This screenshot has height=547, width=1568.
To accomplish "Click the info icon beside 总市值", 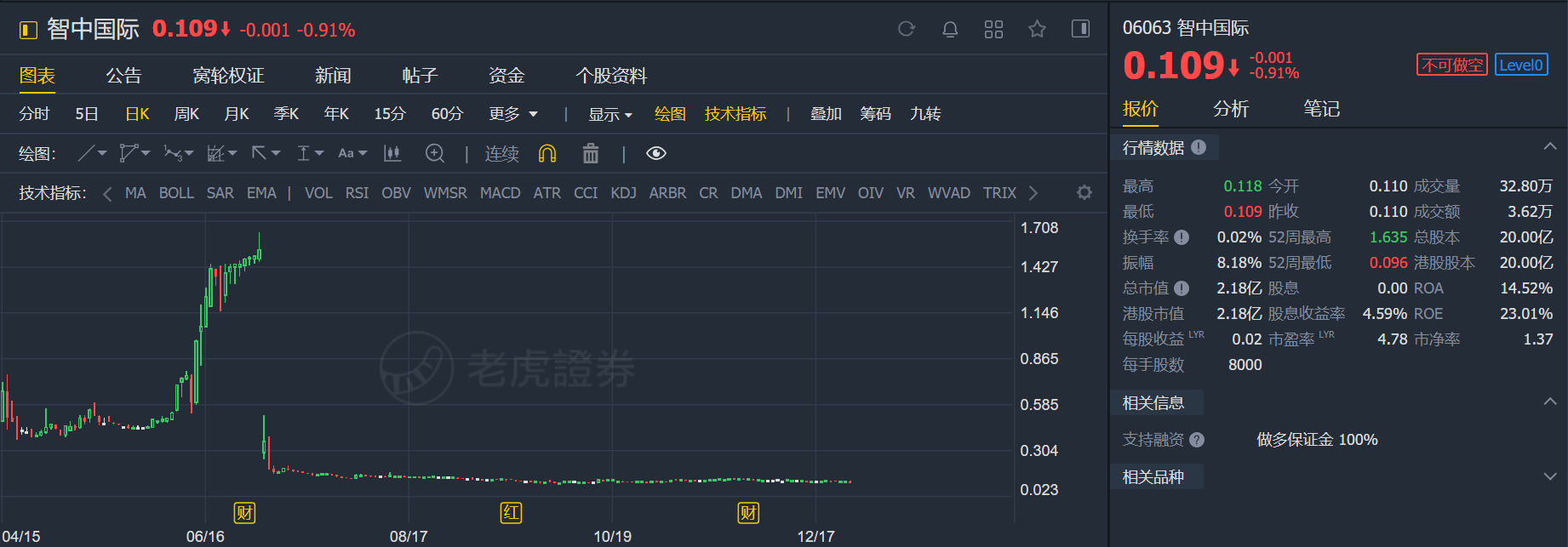I will (1182, 288).
